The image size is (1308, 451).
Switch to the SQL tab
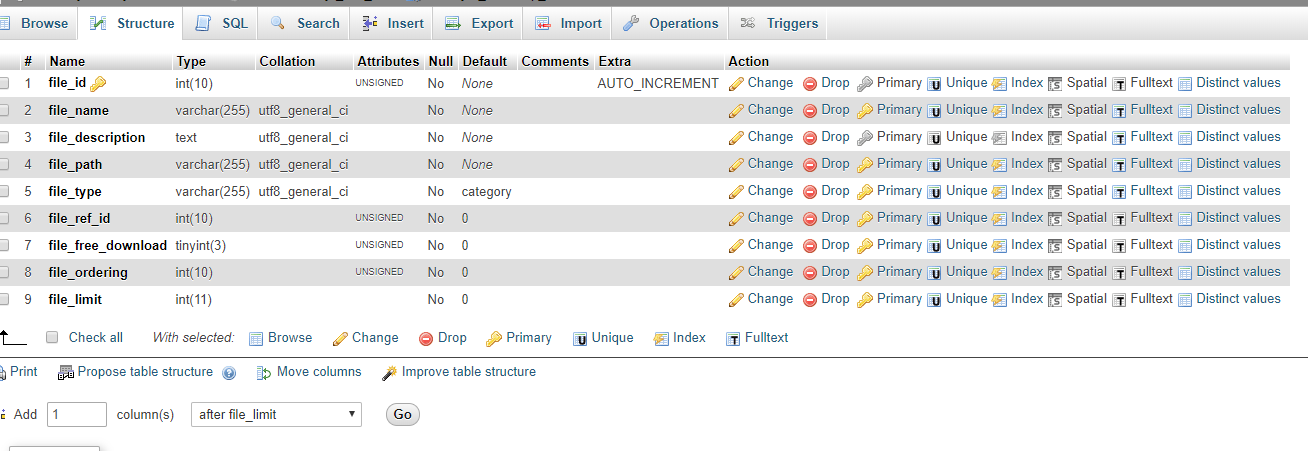[x=222, y=22]
